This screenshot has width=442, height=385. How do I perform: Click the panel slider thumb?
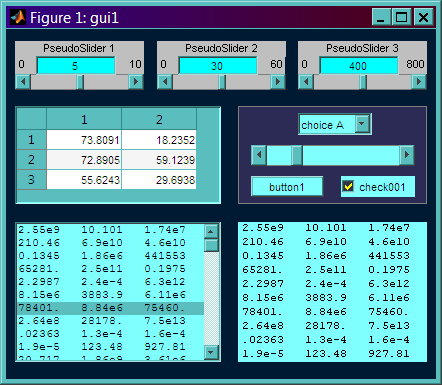pos(297,155)
